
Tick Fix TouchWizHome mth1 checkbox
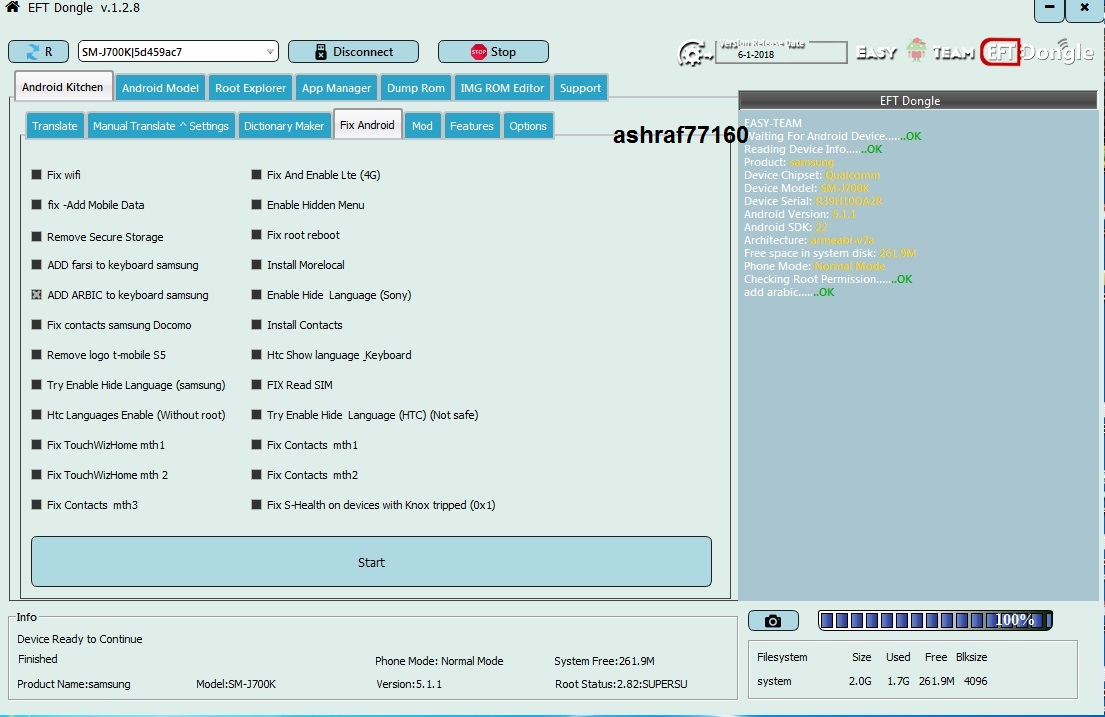(x=37, y=445)
